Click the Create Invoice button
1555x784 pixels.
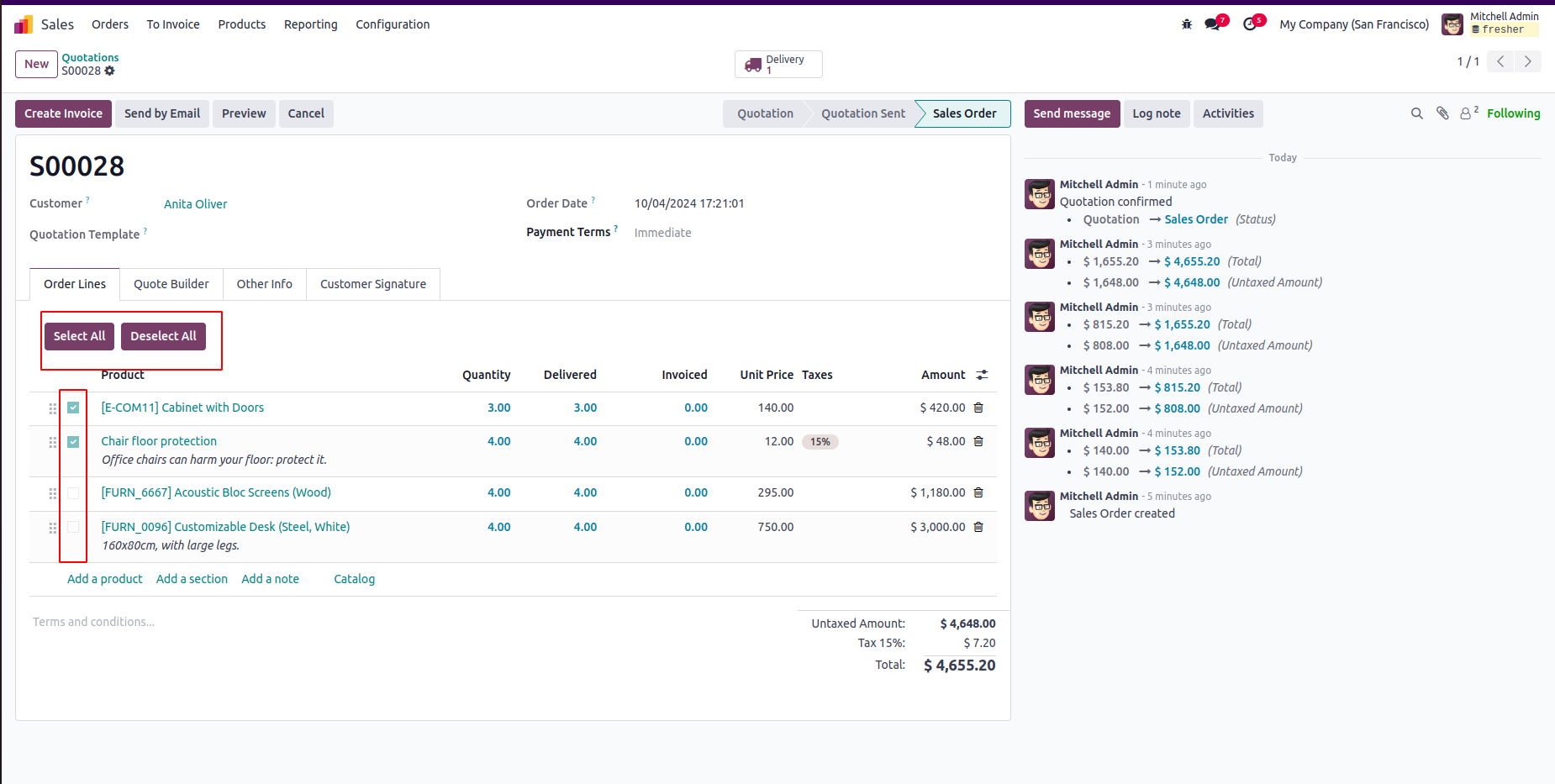[x=63, y=113]
